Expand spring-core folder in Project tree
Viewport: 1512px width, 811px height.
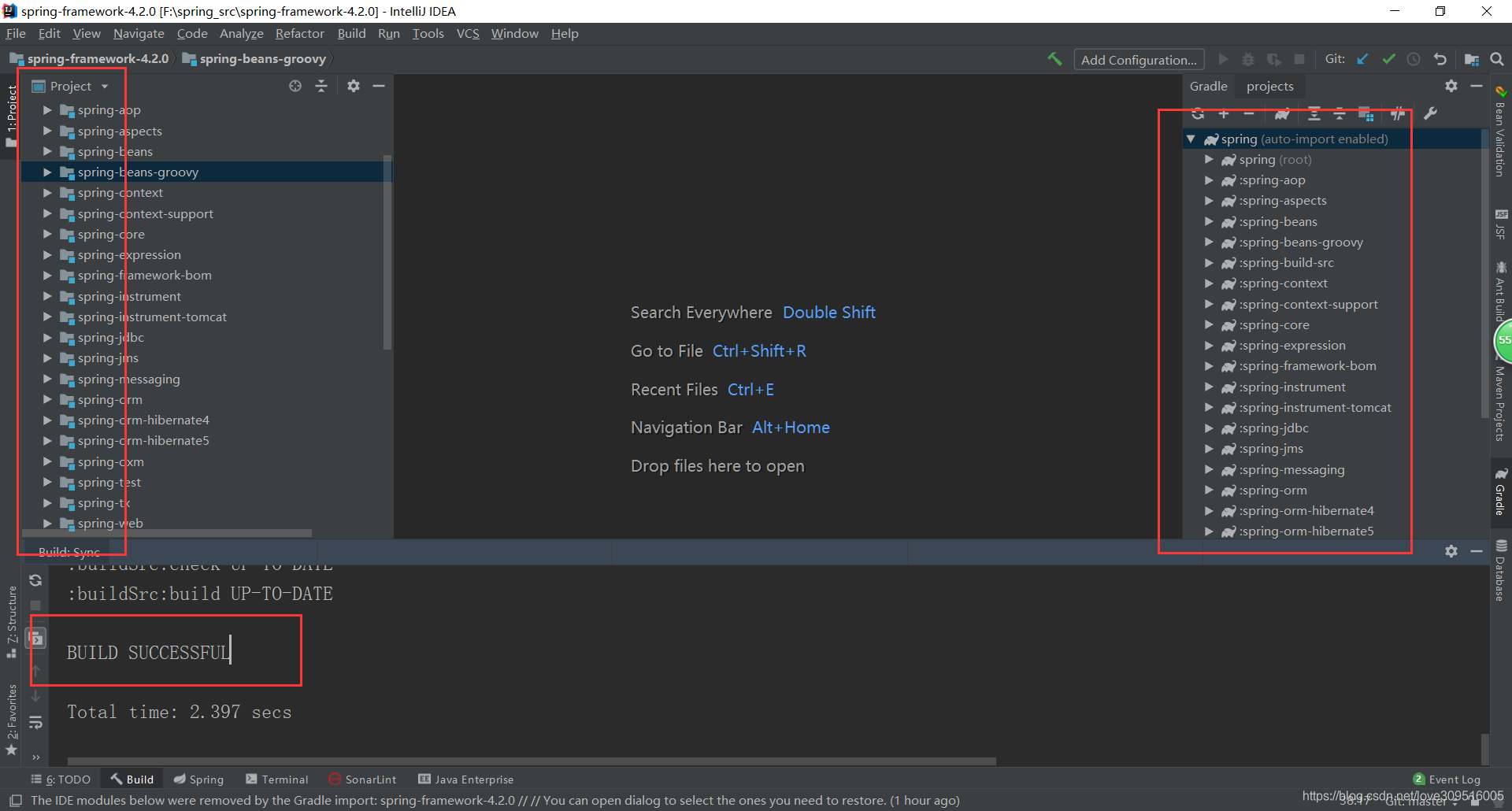(47, 234)
